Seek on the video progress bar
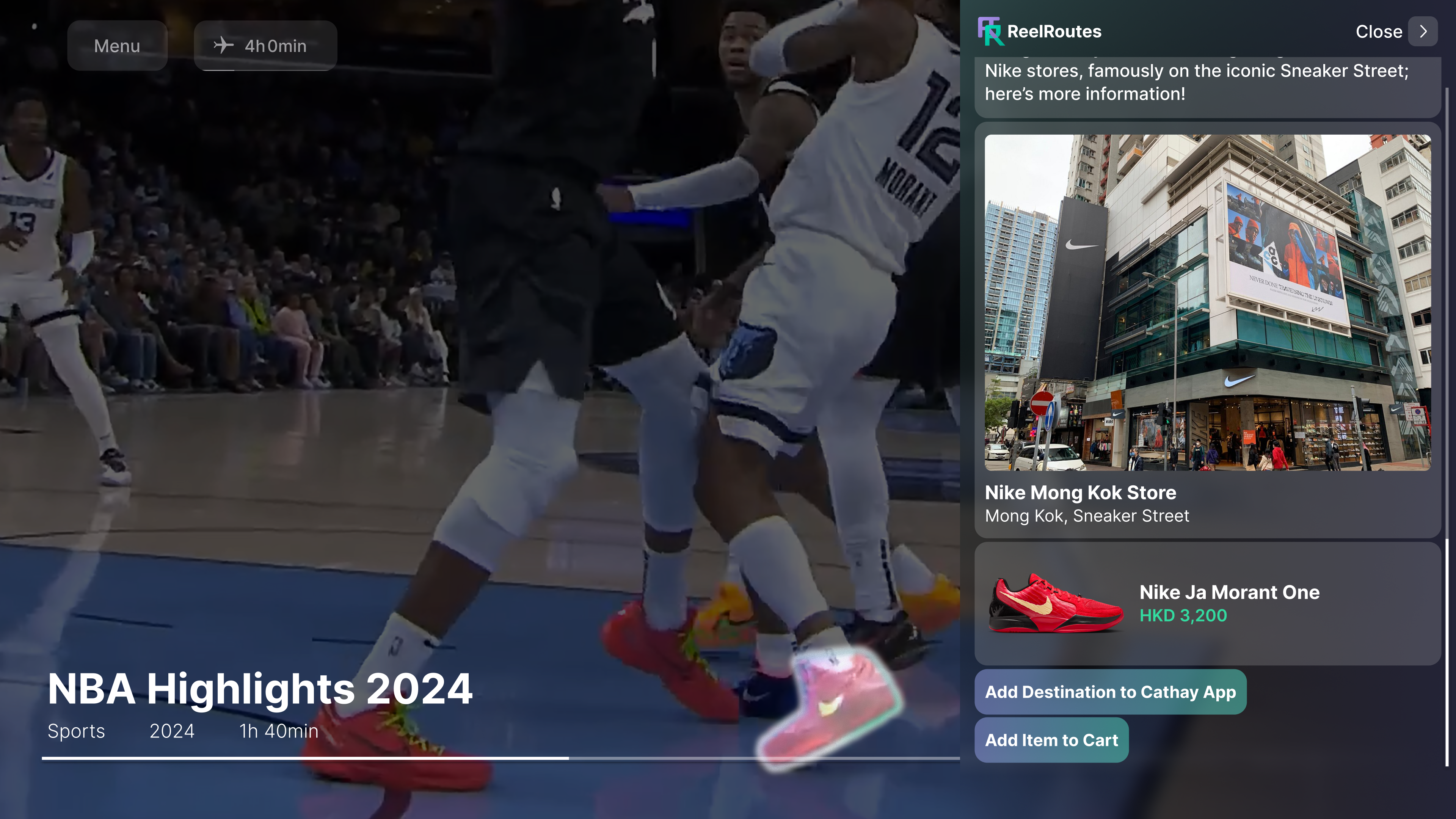 click(501, 758)
